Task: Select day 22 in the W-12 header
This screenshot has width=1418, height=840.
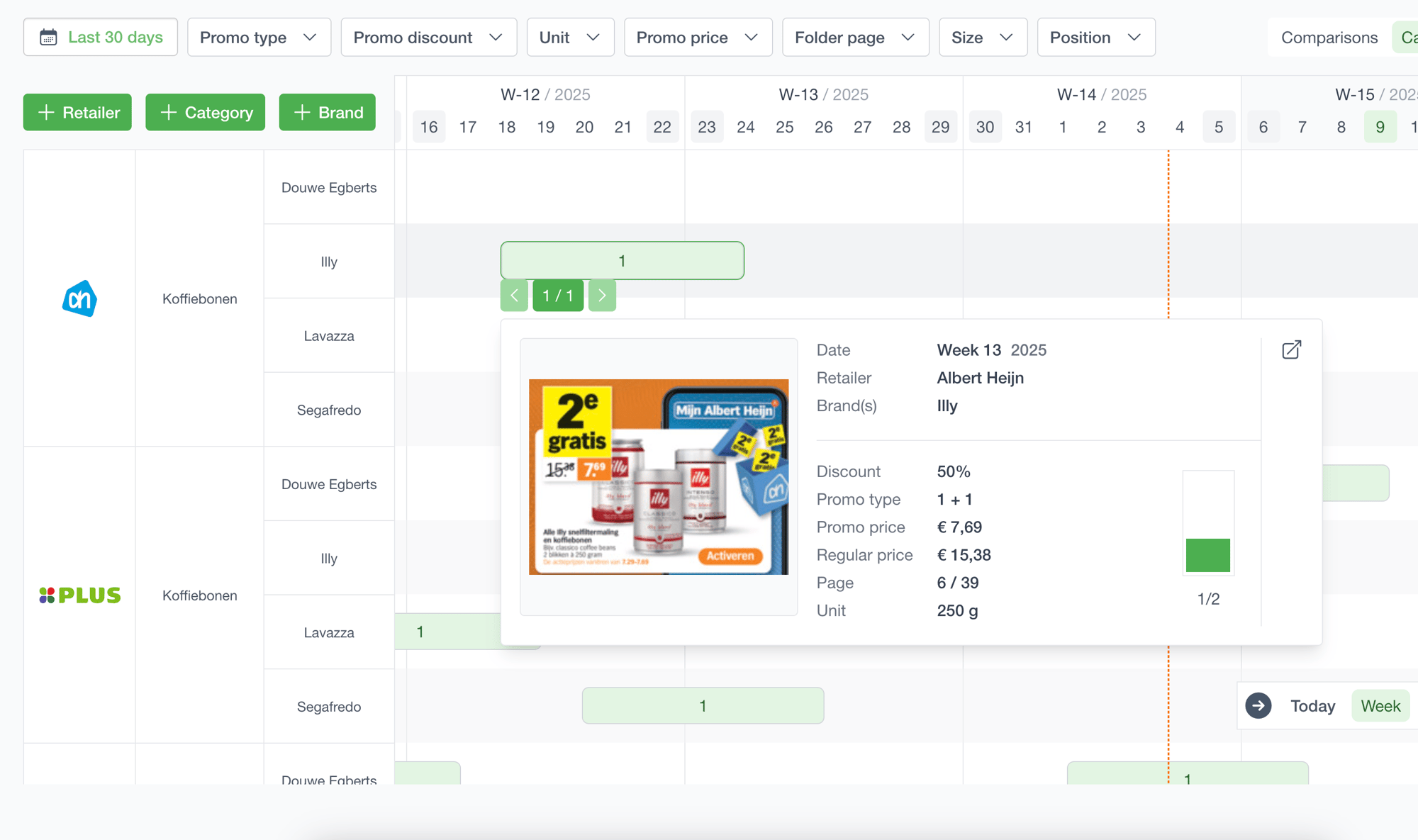Action: pyautogui.click(x=662, y=127)
